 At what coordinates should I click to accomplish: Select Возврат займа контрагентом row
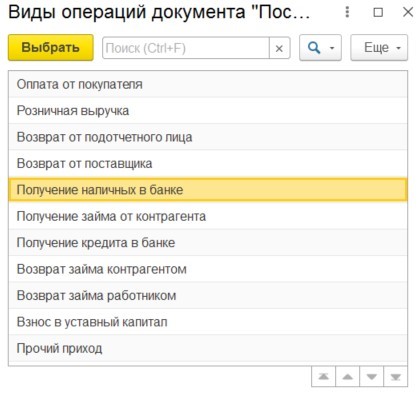(208, 269)
